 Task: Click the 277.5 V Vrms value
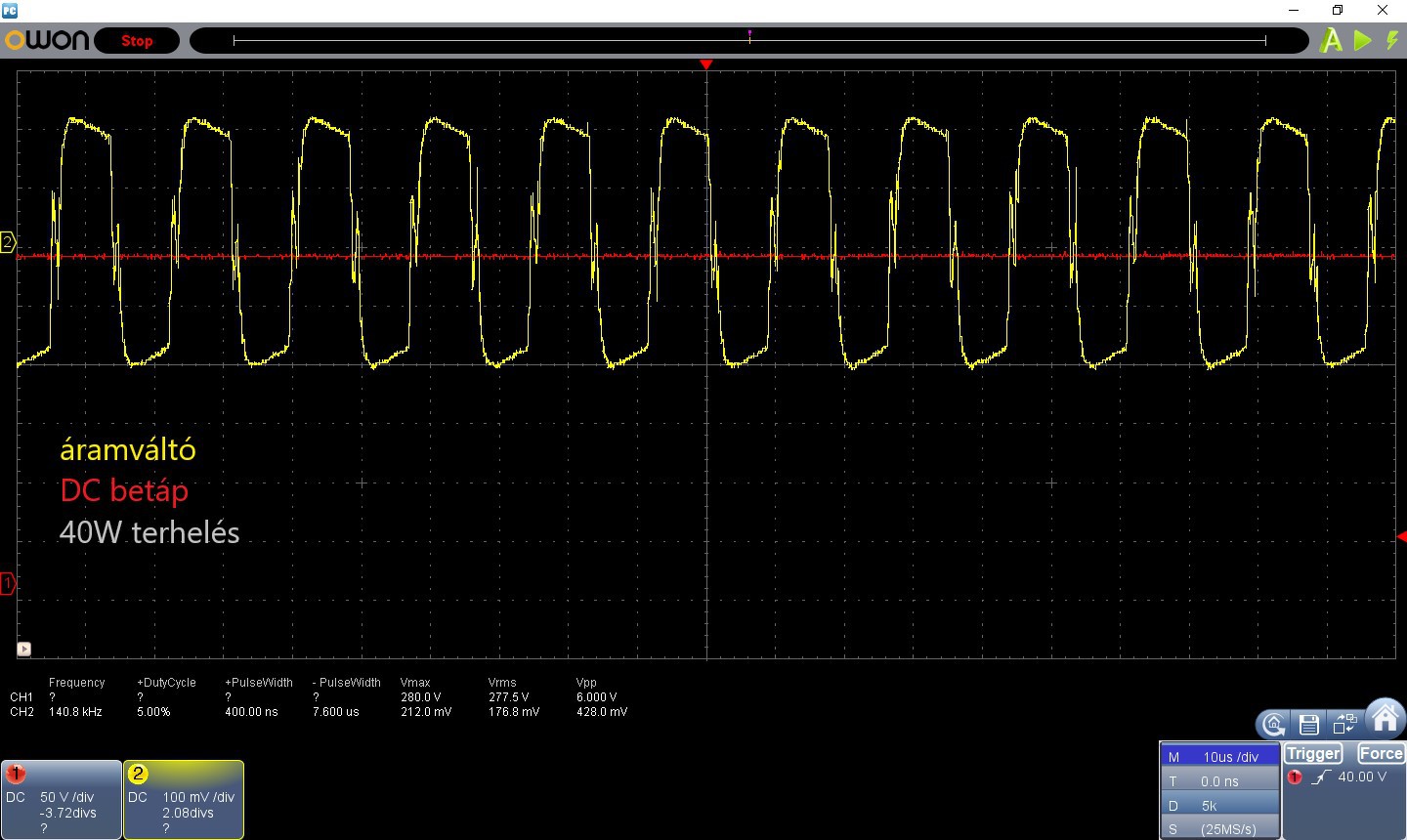508,697
